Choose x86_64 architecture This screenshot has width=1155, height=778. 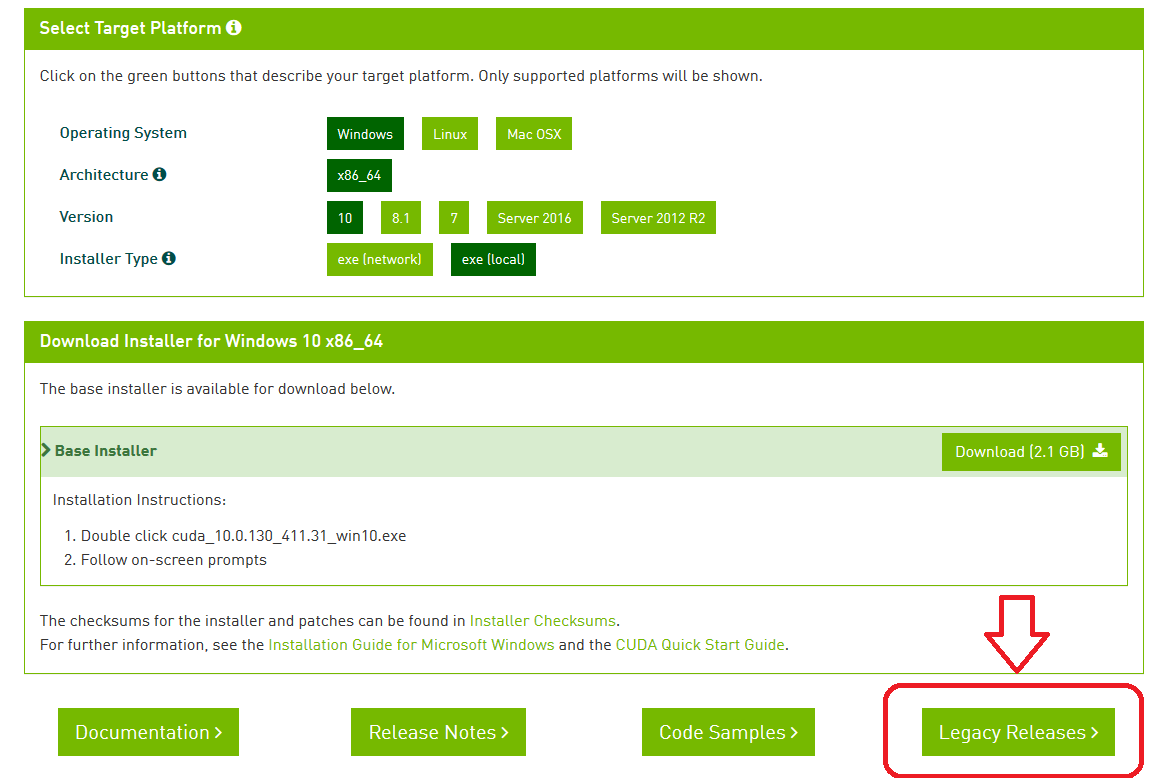pos(359,175)
